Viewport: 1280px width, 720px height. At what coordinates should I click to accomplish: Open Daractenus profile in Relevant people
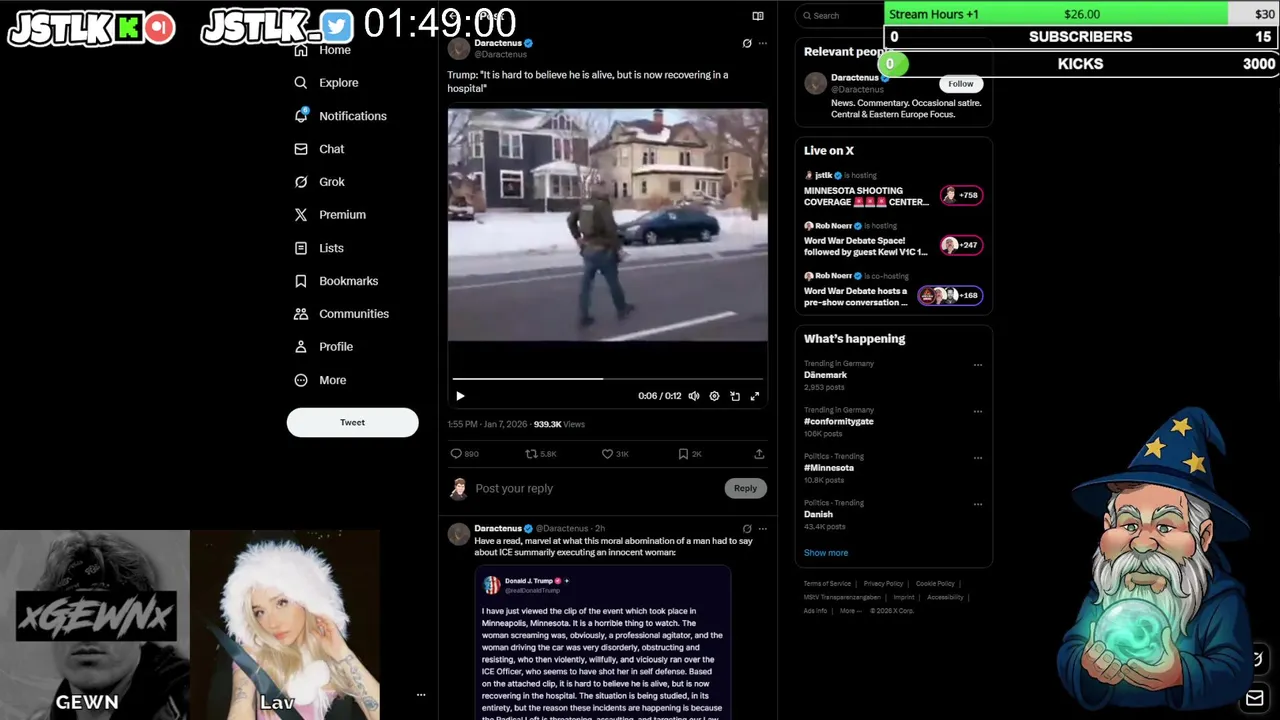point(855,77)
